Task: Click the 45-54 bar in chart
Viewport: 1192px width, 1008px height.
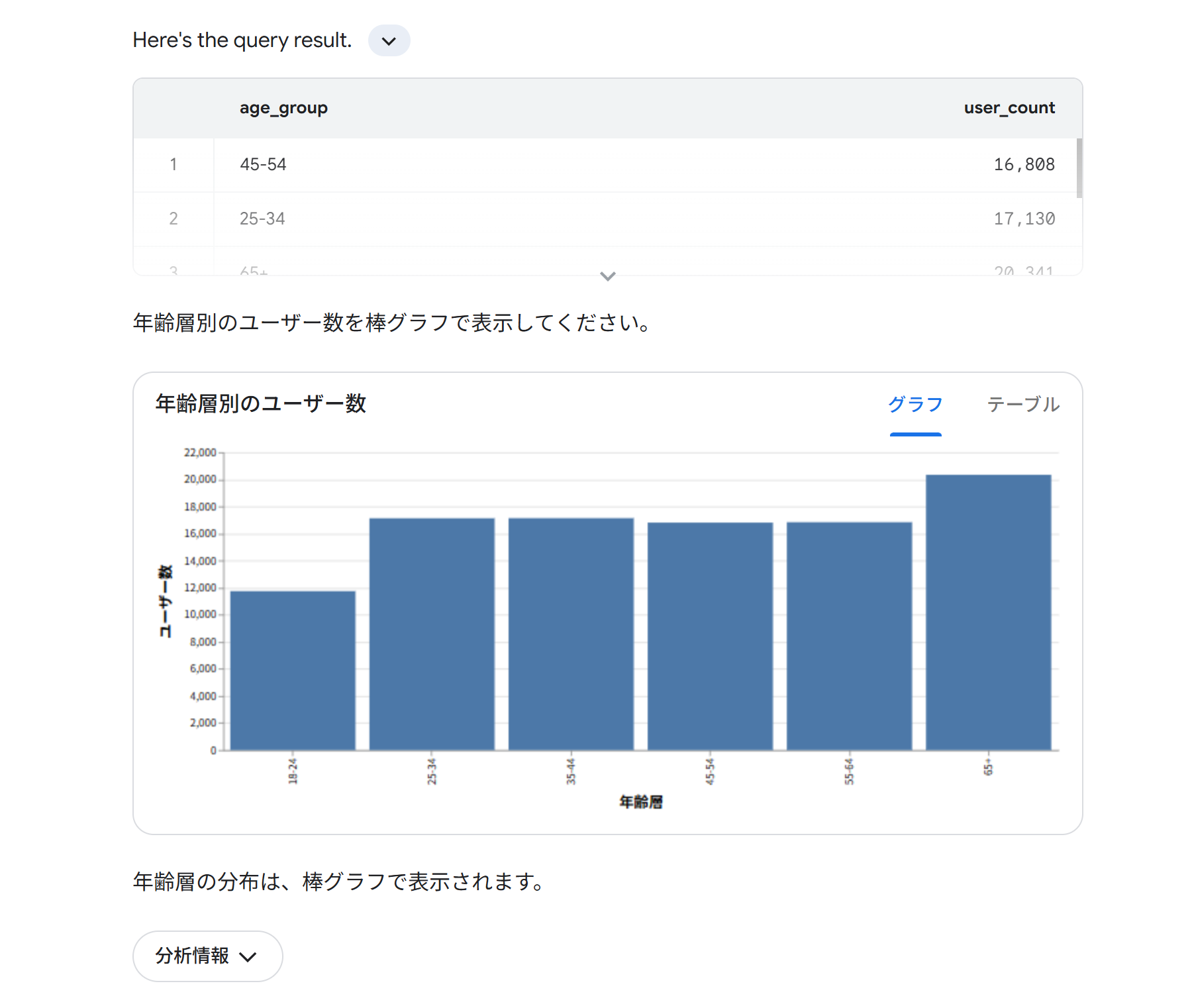Action: point(710,636)
